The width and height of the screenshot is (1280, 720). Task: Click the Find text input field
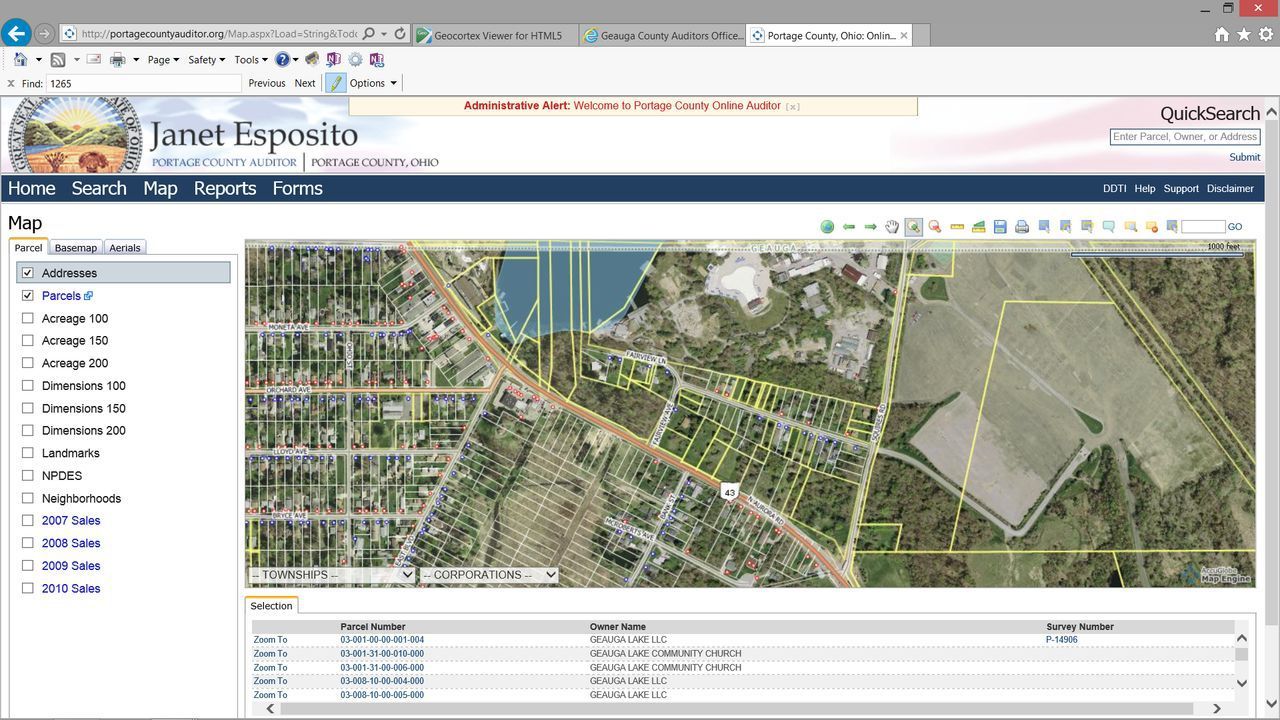coord(143,84)
